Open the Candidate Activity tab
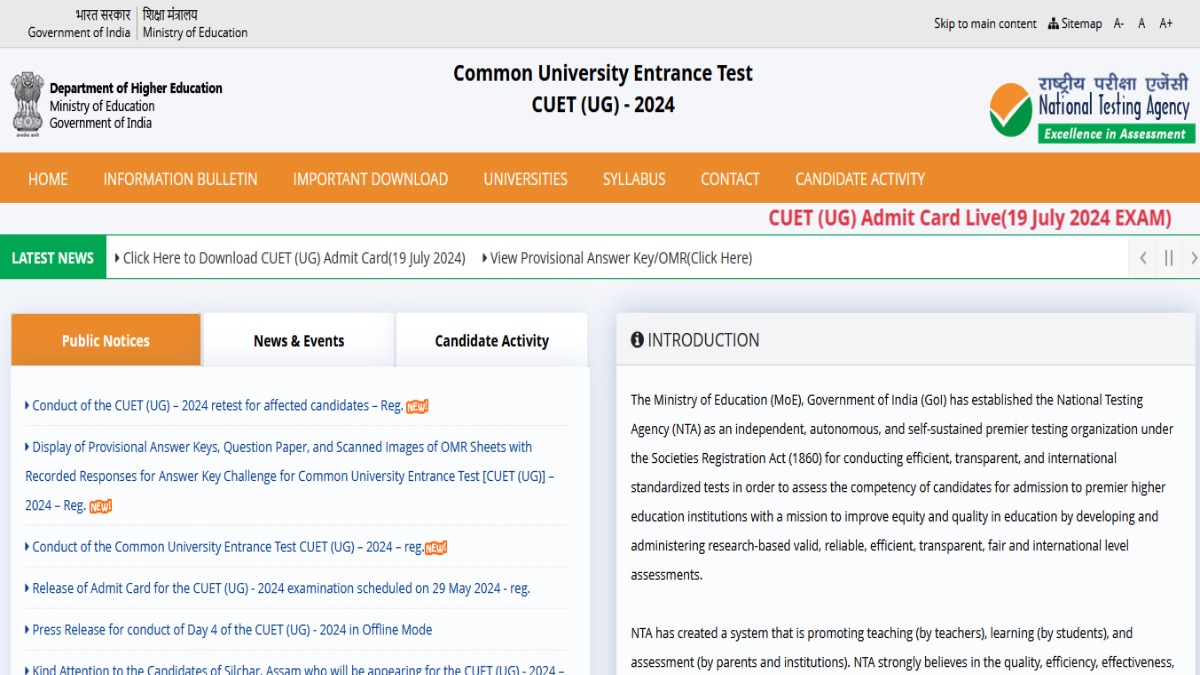 click(491, 340)
